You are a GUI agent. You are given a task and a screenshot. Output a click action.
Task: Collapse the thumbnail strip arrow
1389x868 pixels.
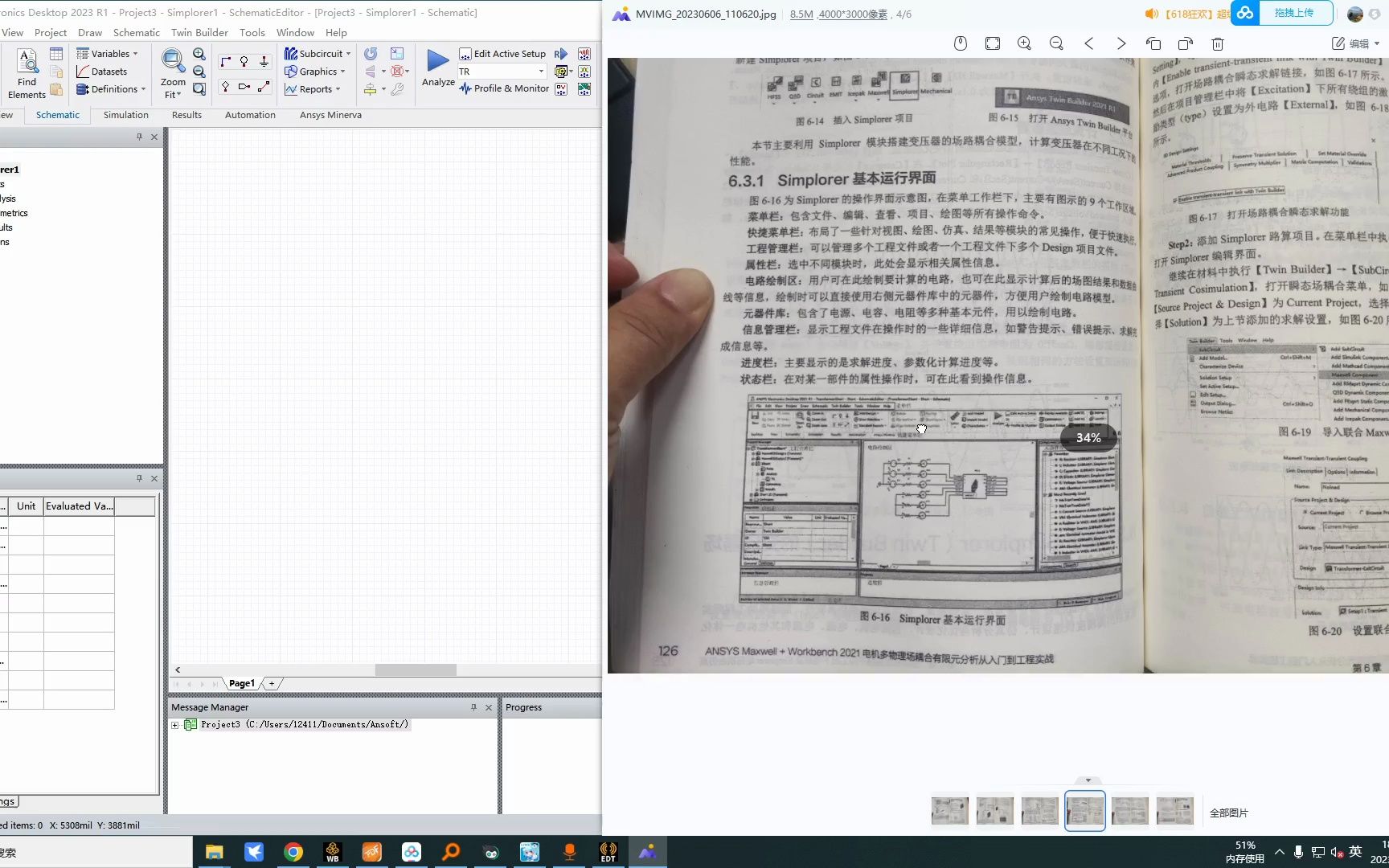(x=1088, y=780)
